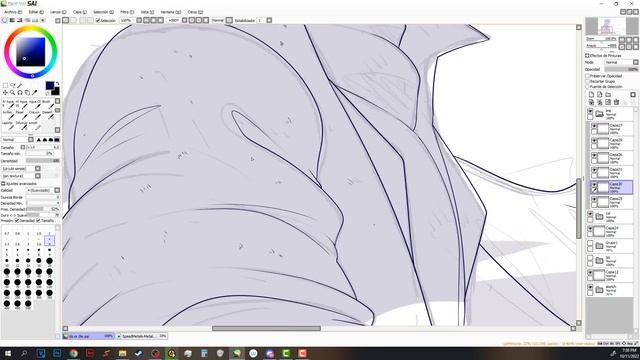Click the dark blue foreground color swatch

coord(49,85)
